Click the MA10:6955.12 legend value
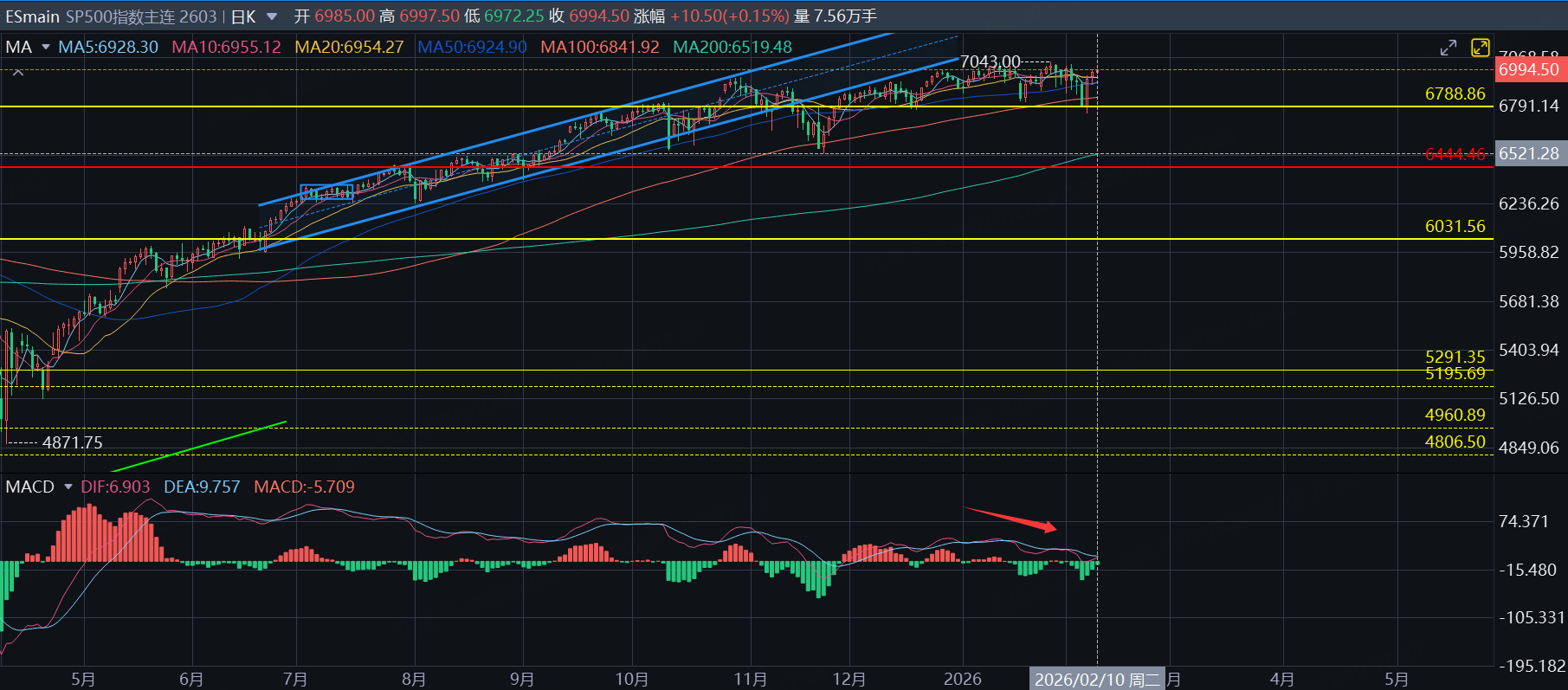This screenshot has height=690, width=1568. coord(227,47)
